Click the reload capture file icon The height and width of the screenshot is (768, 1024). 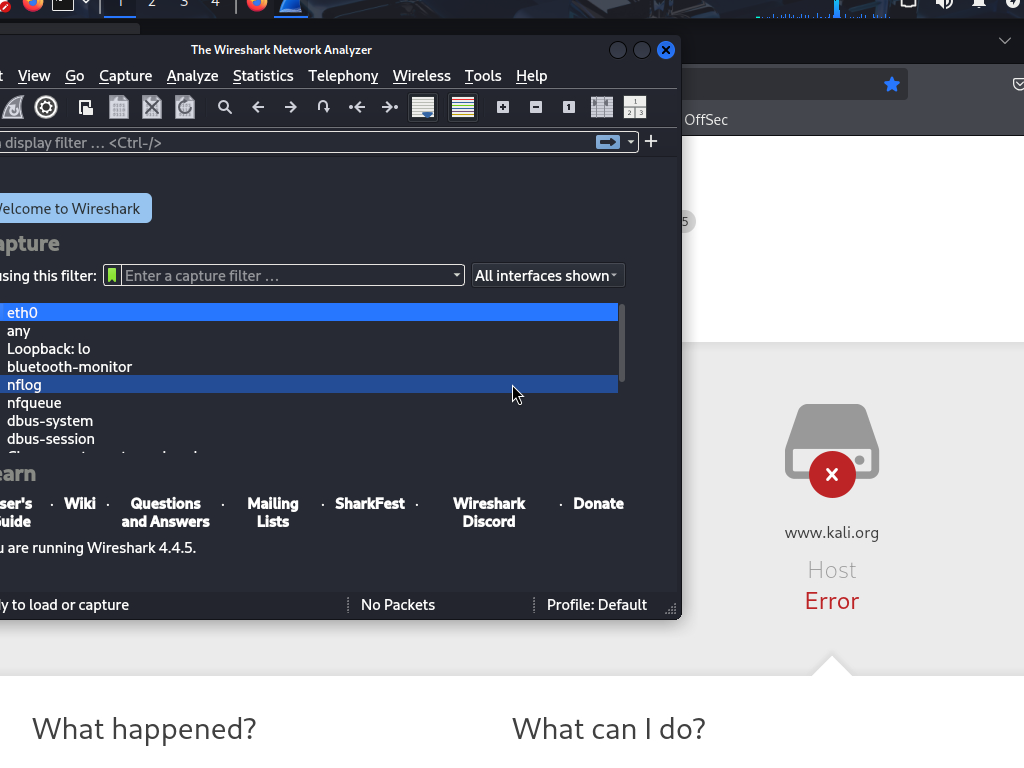tap(185, 107)
